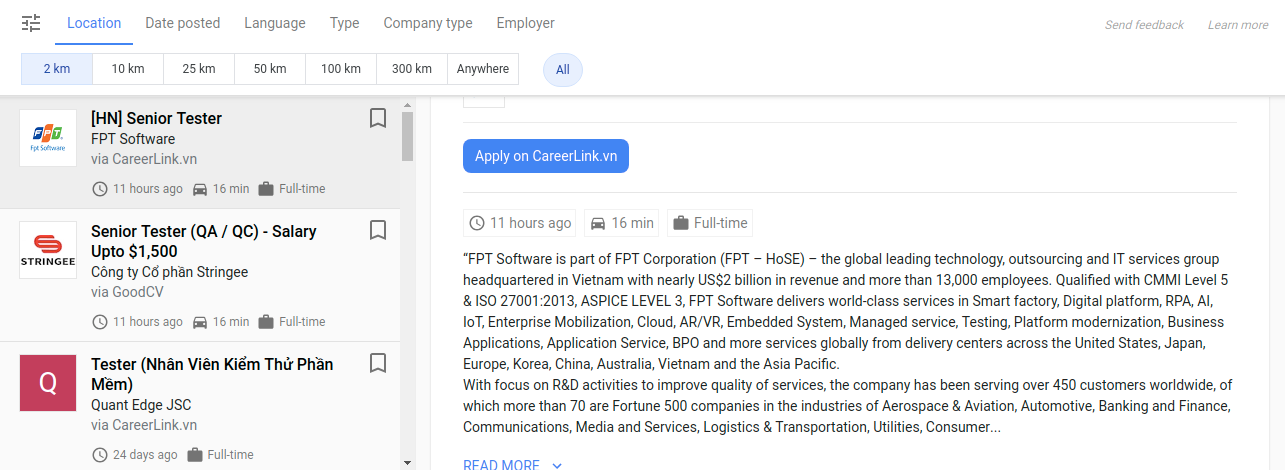Open the Language filter tab

point(275,23)
